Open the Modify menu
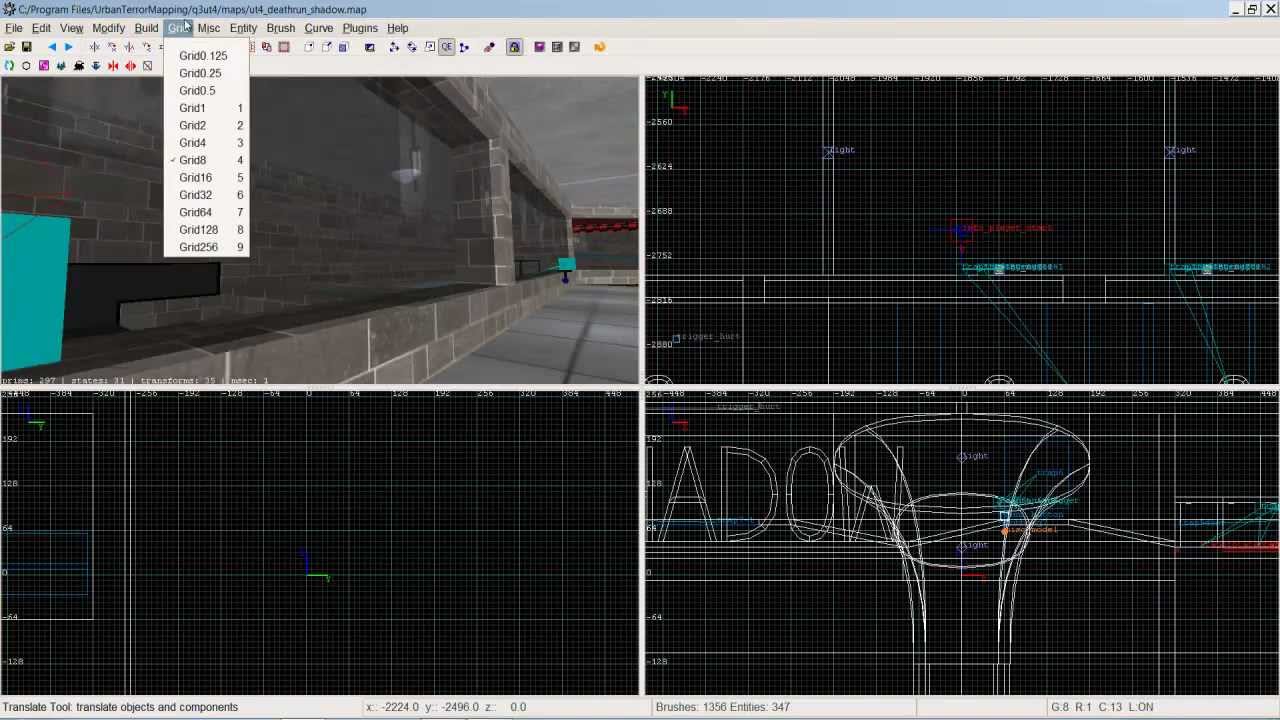 pos(108,28)
